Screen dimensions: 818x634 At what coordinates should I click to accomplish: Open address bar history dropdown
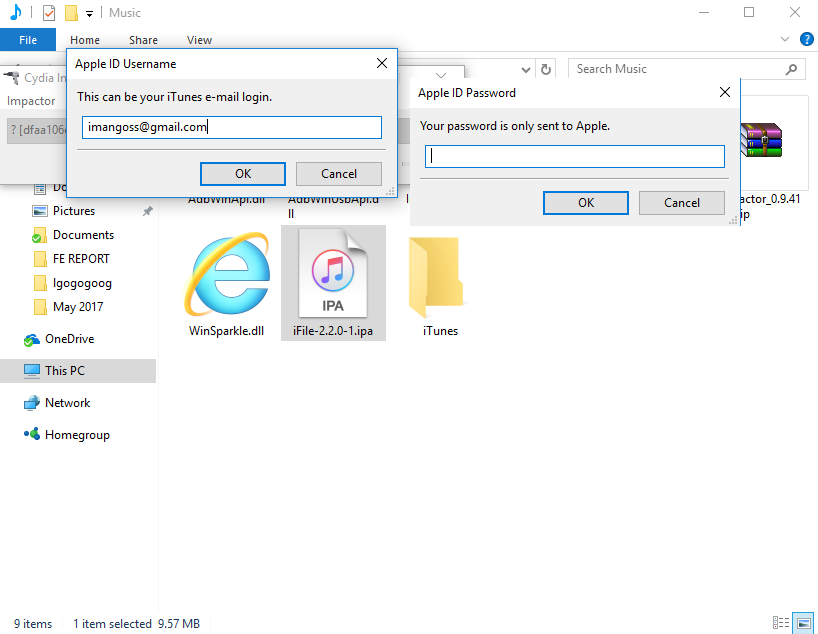[526, 70]
